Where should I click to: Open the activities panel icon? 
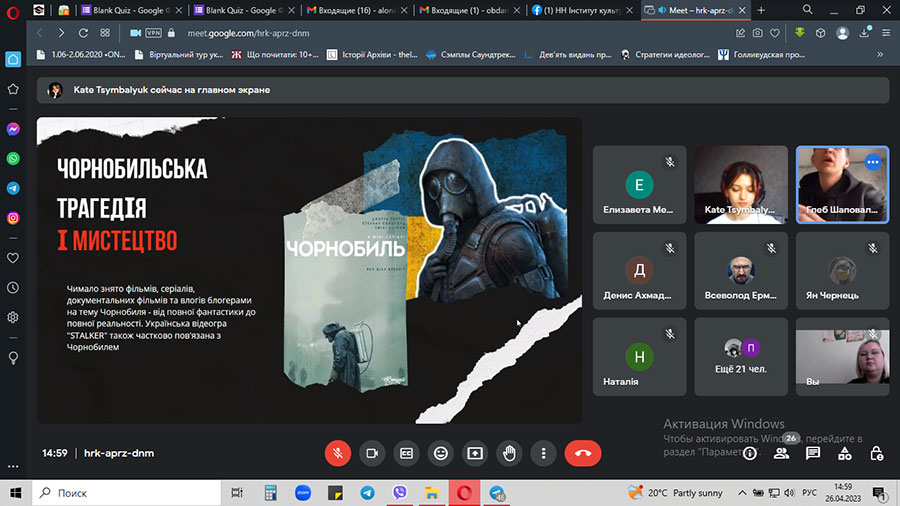[845, 454]
